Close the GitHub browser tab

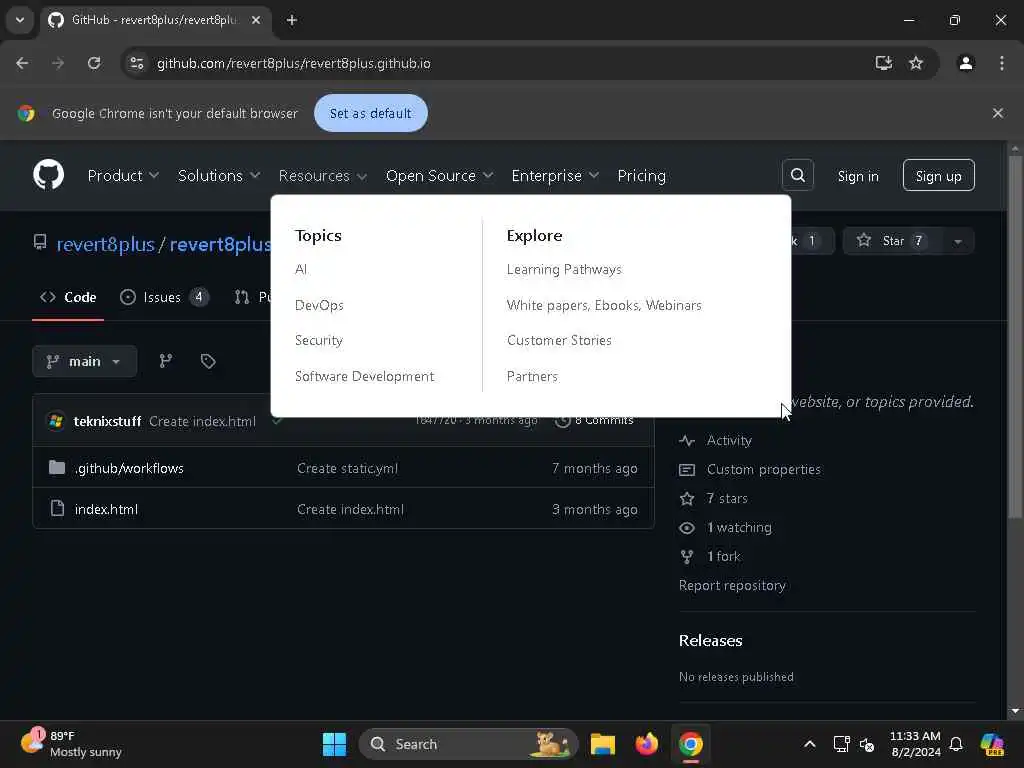[x=256, y=20]
